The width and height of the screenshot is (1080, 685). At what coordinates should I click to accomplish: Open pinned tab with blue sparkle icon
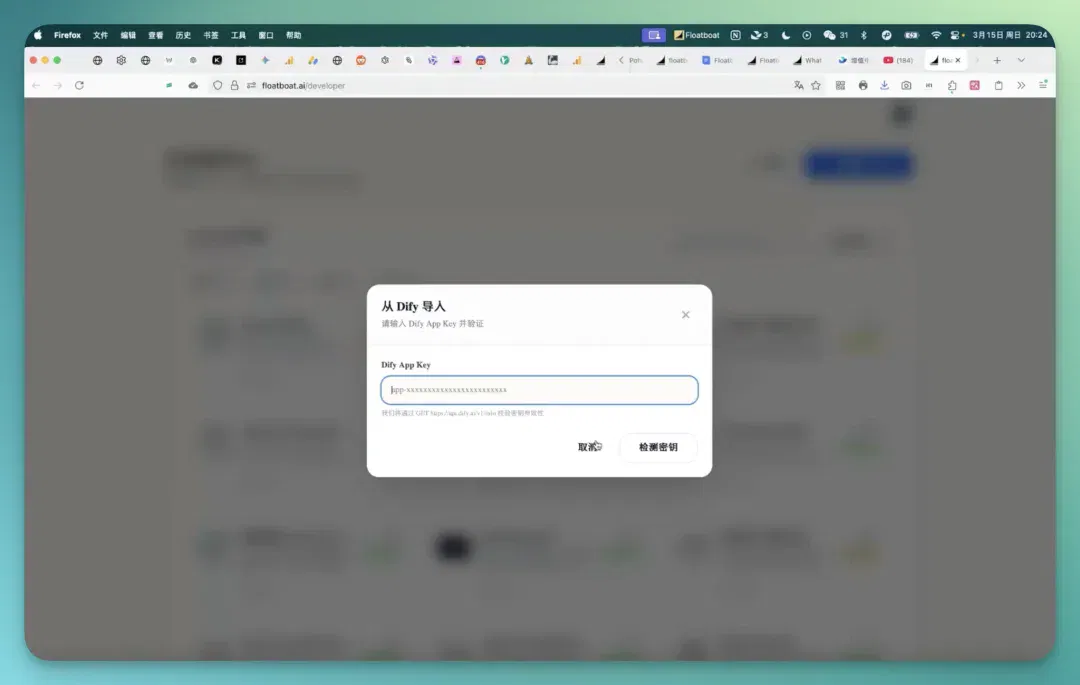tap(265, 61)
